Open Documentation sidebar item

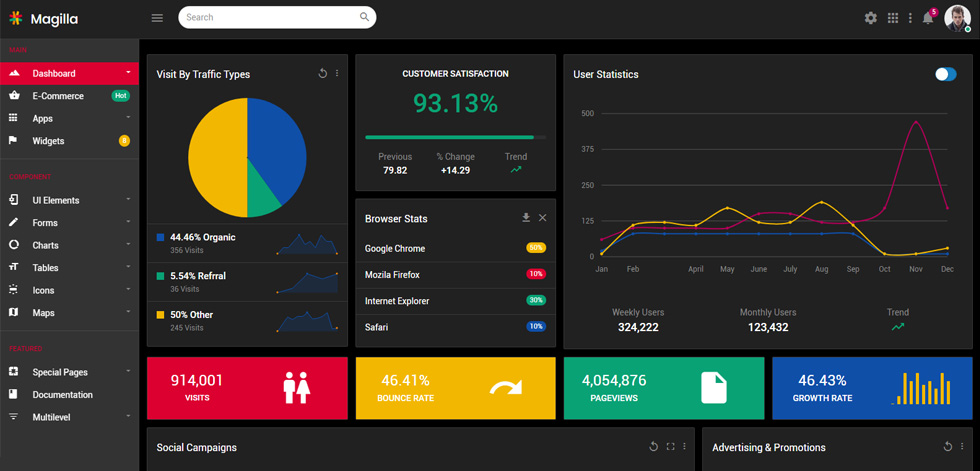69,395
